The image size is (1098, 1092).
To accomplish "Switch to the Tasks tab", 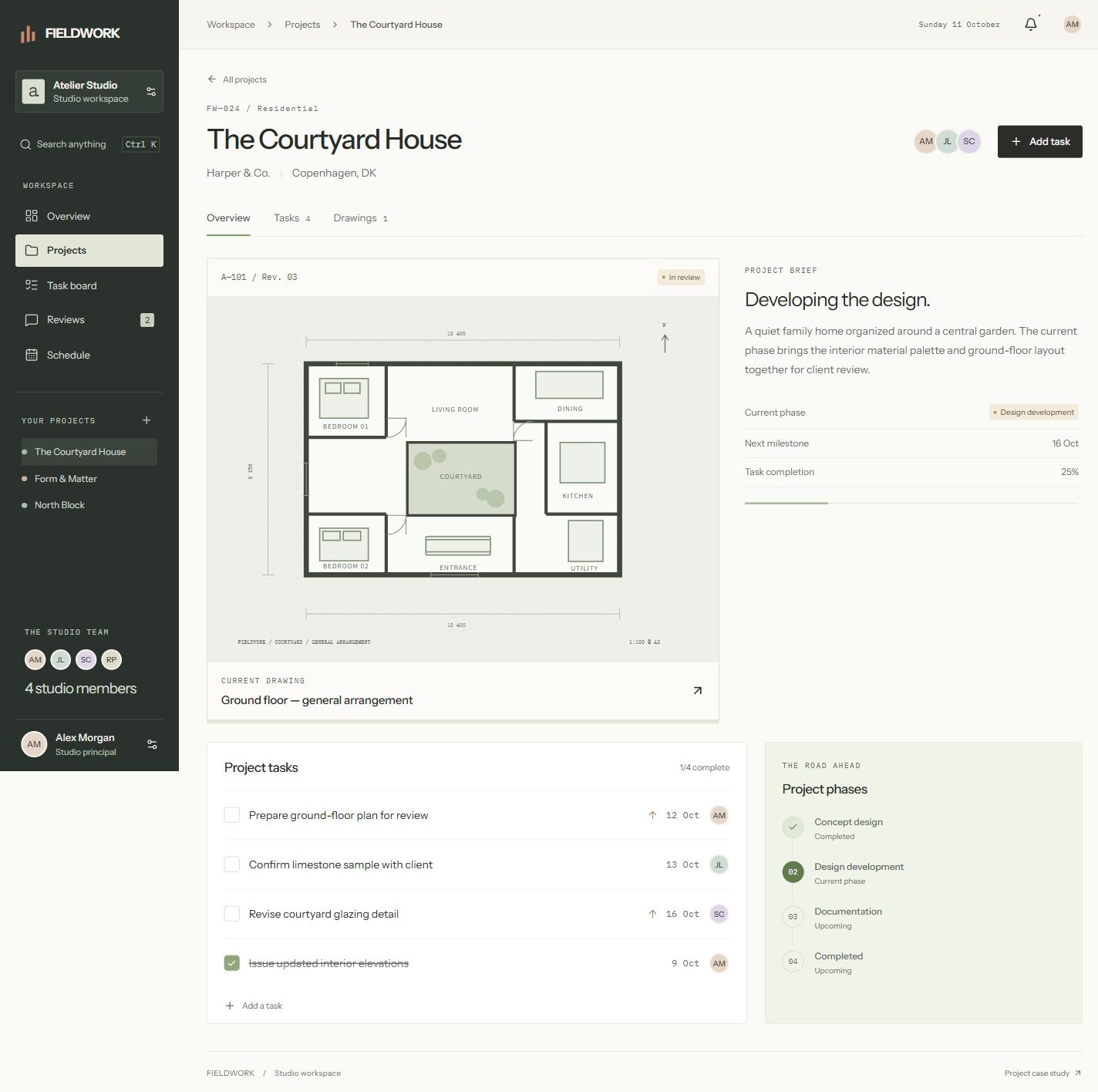I will (x=292, y=218).
